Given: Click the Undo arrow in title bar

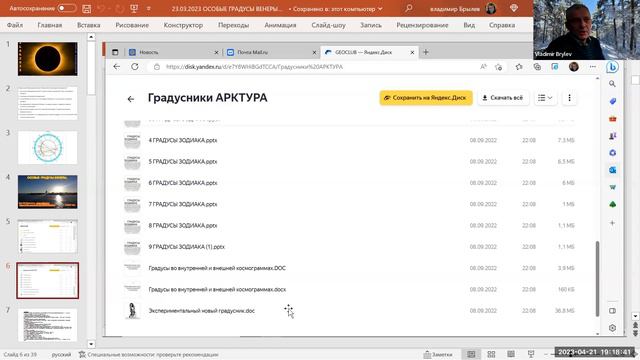Looking at the screenshot, I should coord(102,9).
